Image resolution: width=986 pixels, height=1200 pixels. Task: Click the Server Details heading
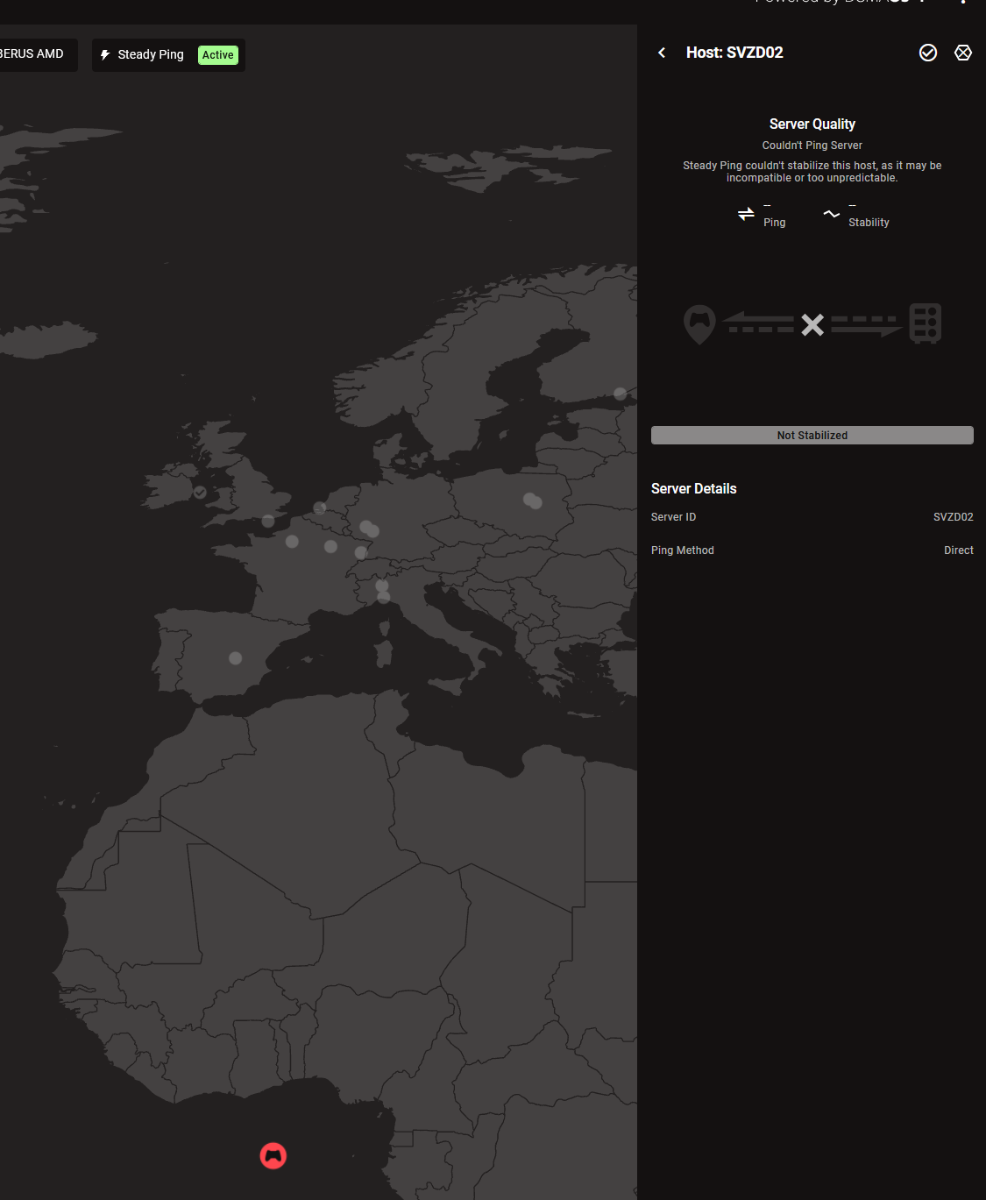pos(694,489)
